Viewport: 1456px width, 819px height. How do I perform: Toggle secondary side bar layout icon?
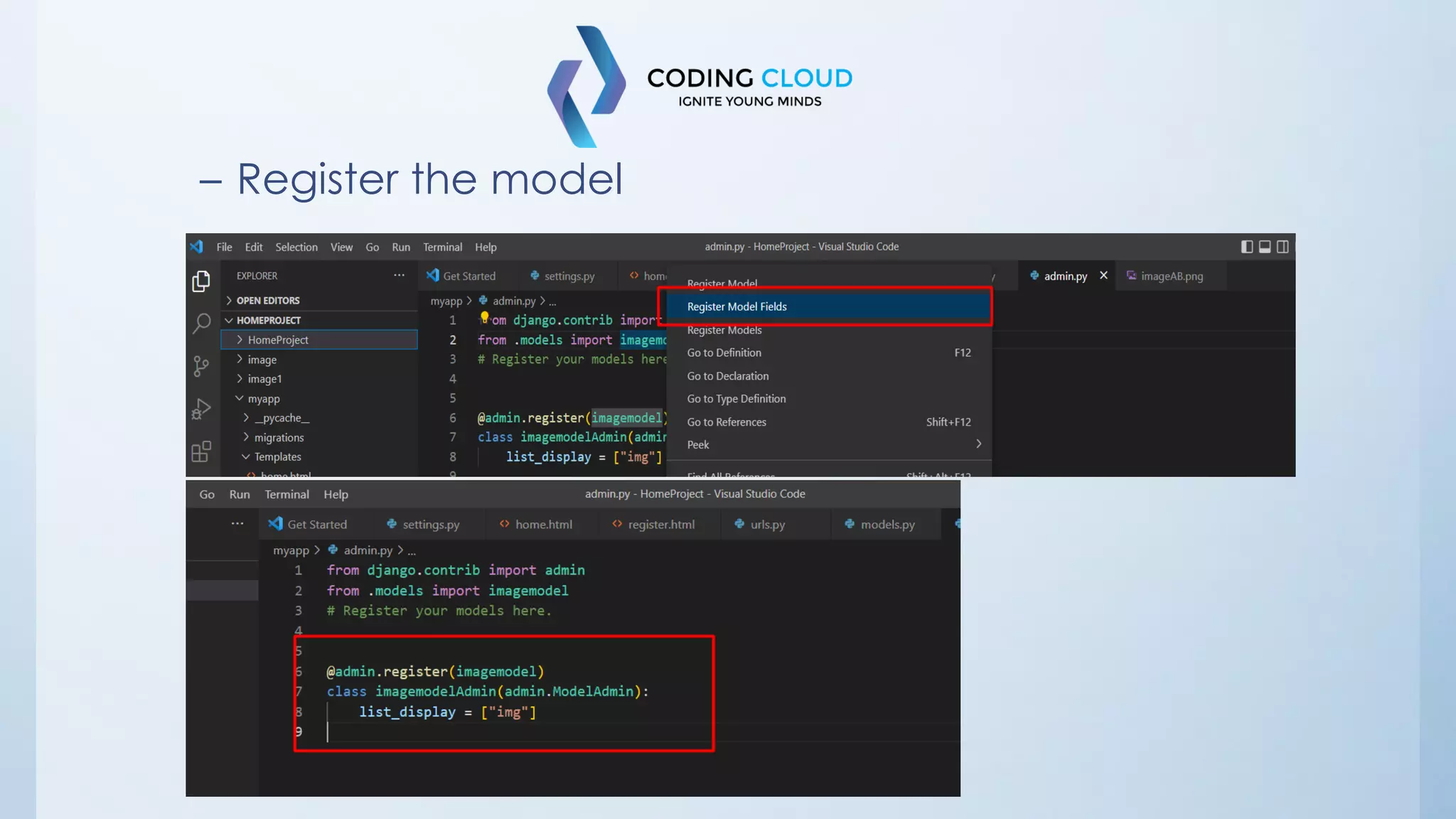1283,247
